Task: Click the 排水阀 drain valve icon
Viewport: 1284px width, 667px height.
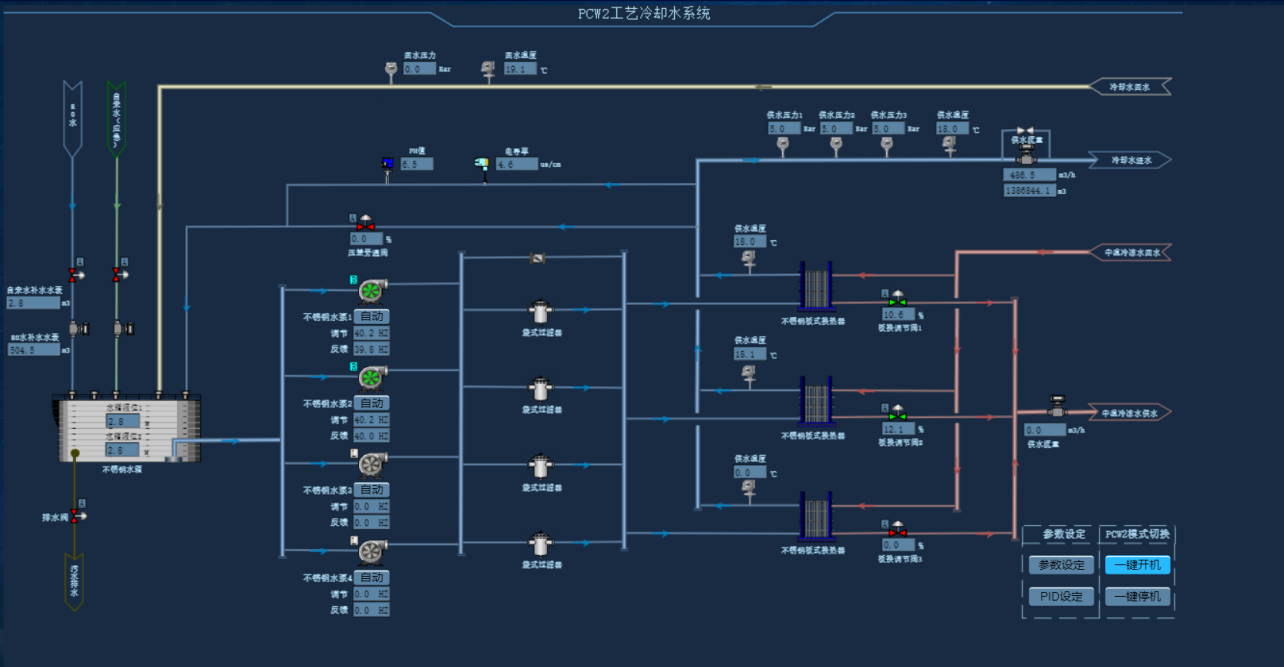Action: click(x=77, y=516)
